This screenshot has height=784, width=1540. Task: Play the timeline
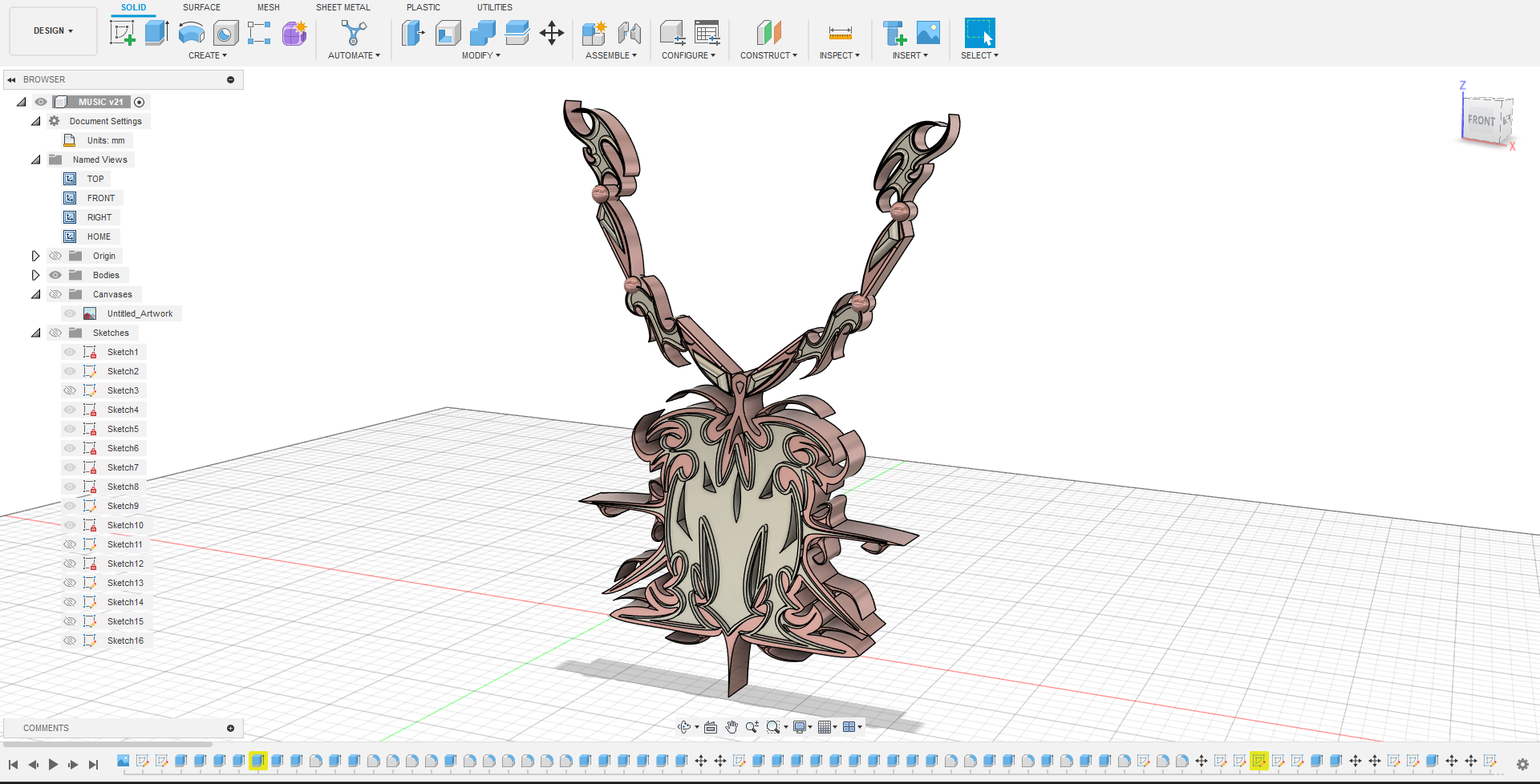[53, 765]
